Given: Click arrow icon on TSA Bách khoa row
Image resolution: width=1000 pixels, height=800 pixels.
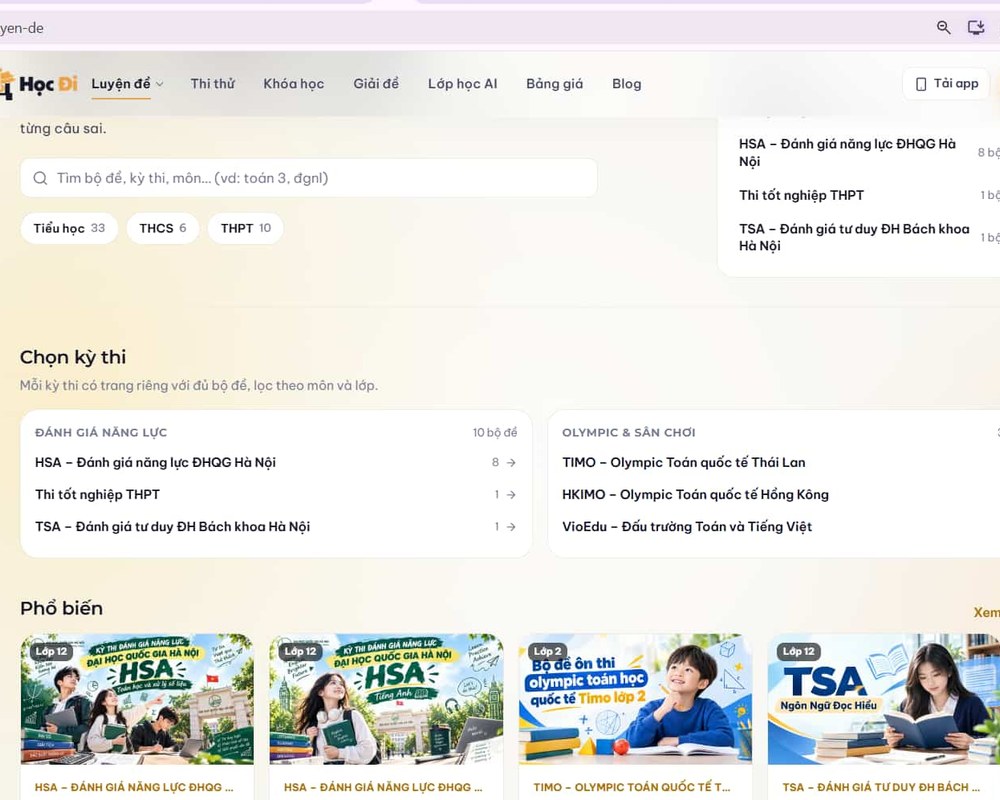Looking at the screenshot, I should click(511, 526).
